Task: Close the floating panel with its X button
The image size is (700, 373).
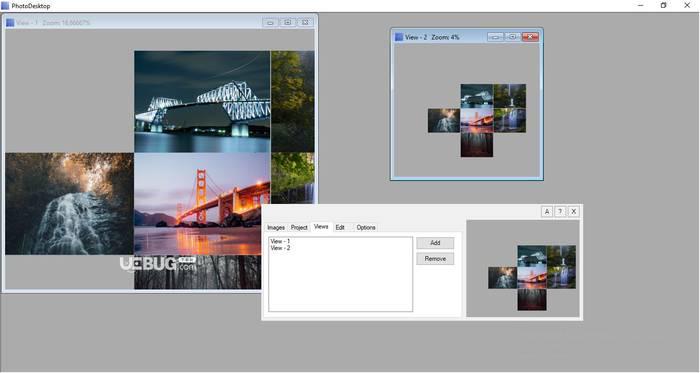Action: click(574, 211)
